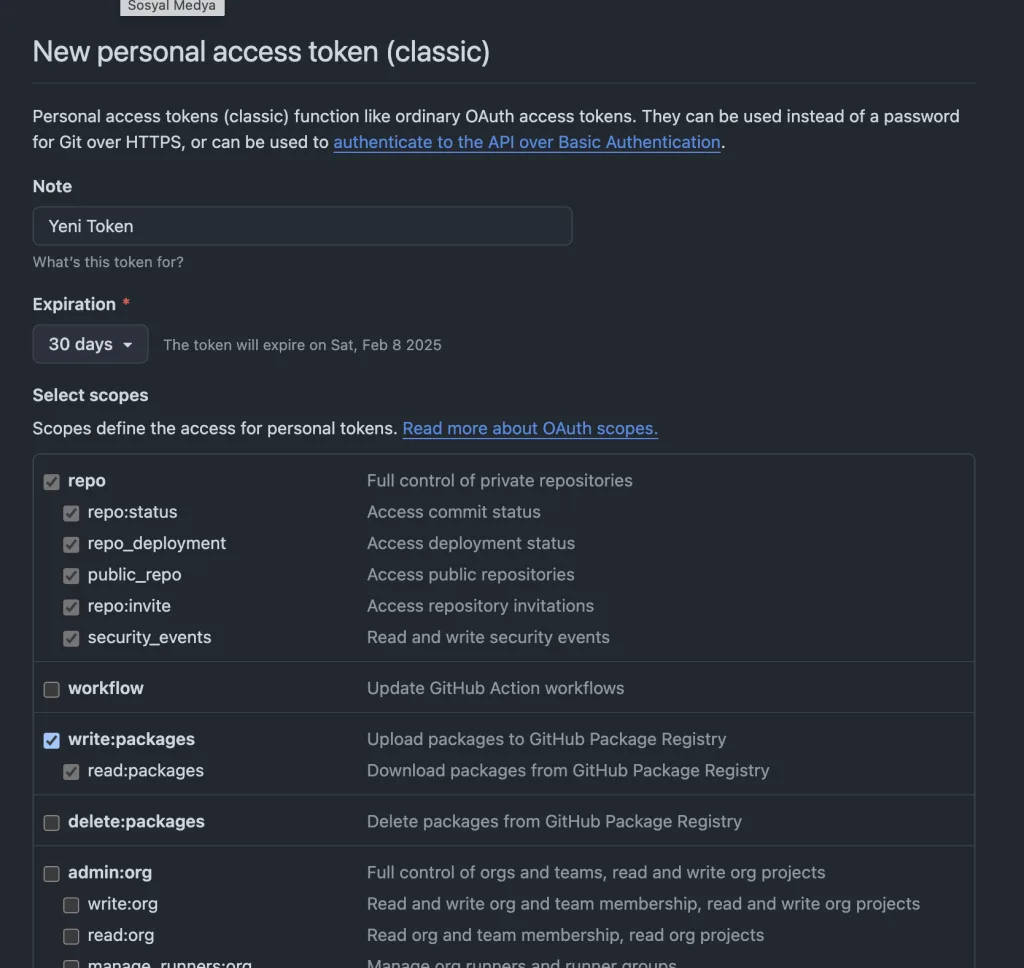Click the read:packages checkbox
Viewport: 1024px width, 968px height.
[71, 772]
